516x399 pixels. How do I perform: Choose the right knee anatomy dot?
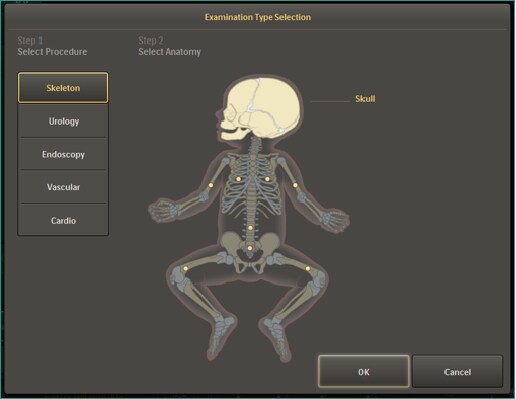click(x=308, y=268)
